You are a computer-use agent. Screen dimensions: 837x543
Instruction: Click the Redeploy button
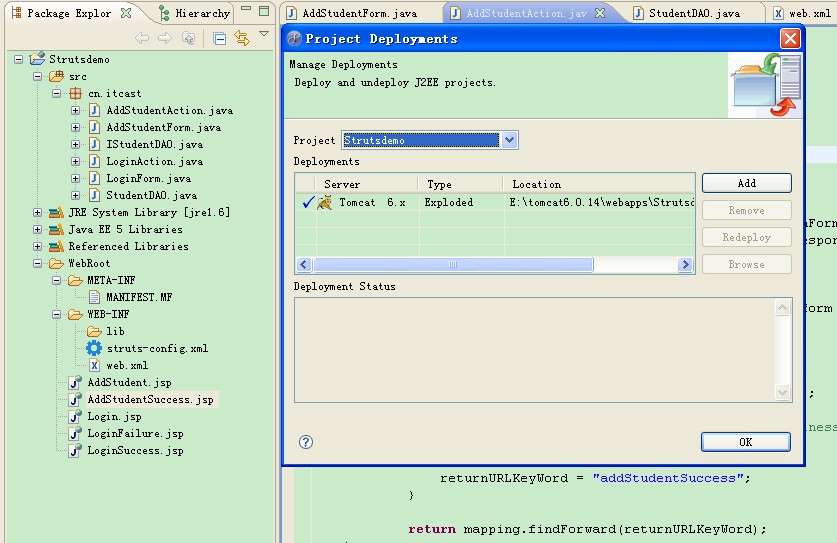(x=746, y=237)
